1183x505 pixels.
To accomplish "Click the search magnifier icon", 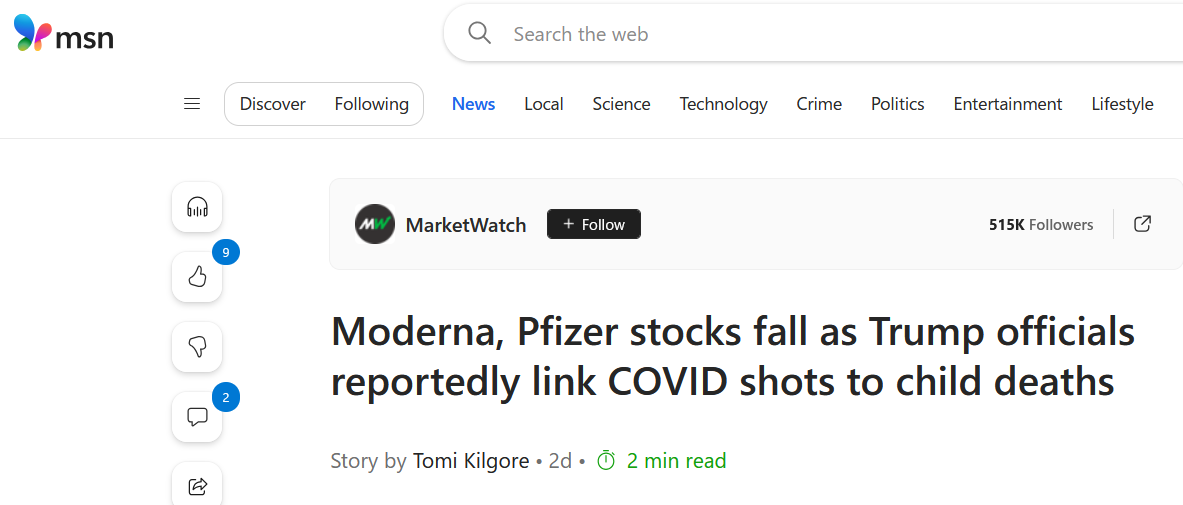I will click(480, 34).
